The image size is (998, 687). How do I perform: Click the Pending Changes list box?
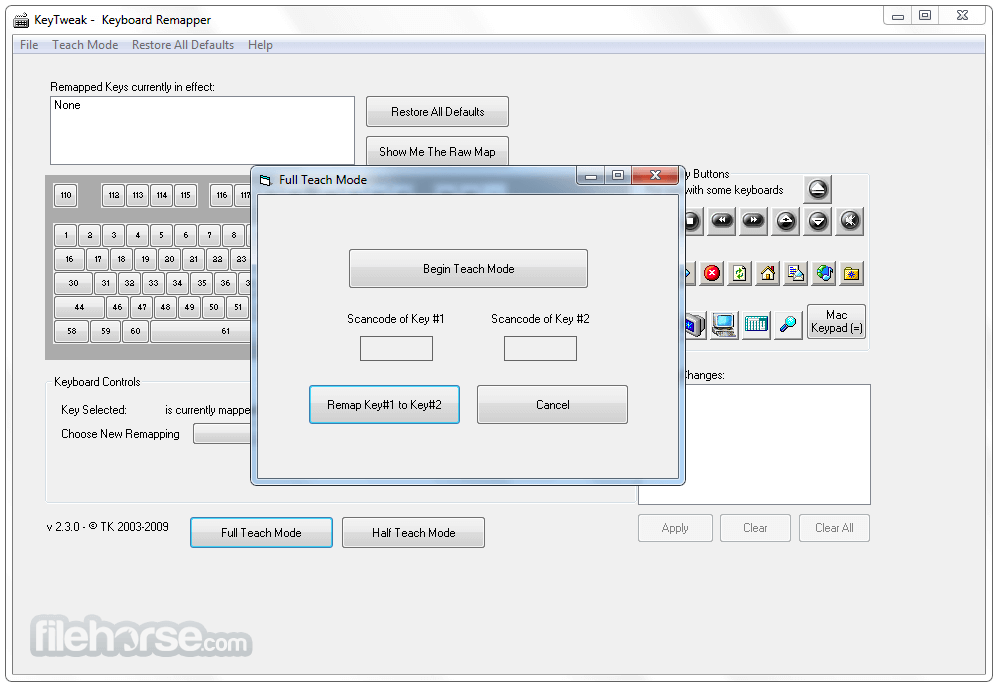pos(777,444)
